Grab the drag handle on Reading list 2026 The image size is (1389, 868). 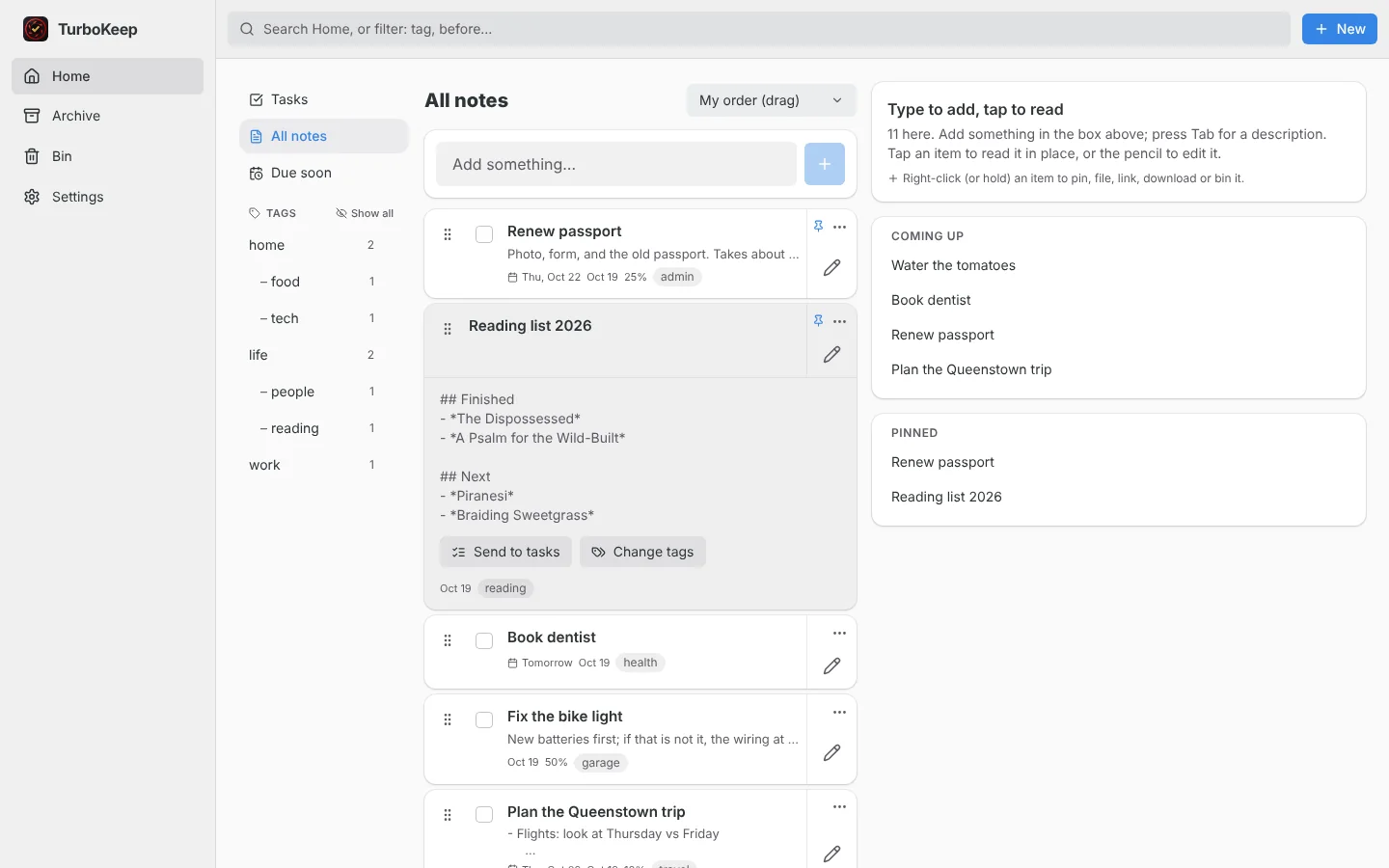(448, 329)
